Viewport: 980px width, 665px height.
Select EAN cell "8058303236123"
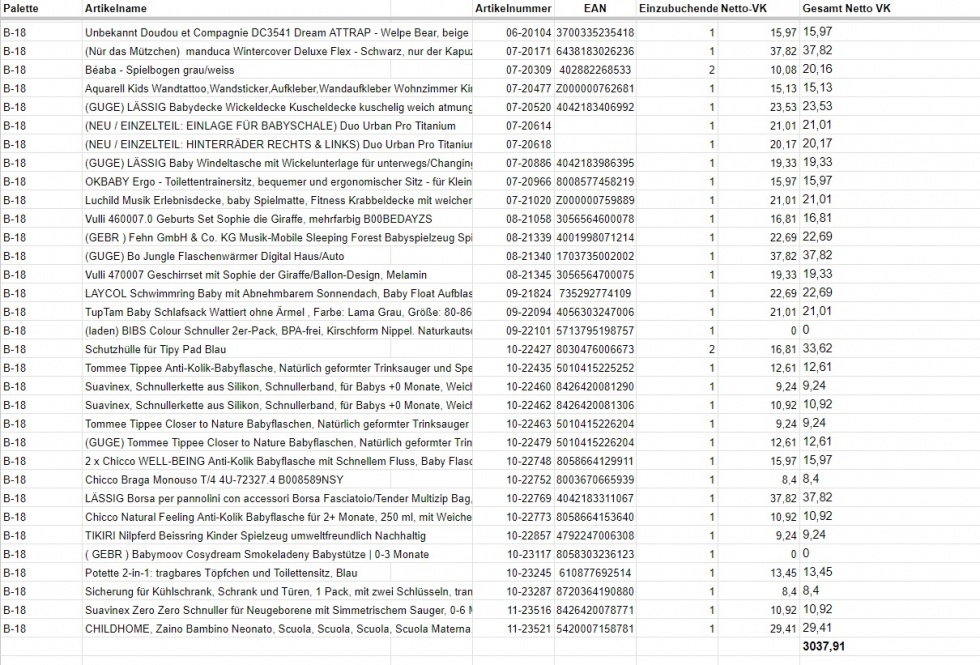(x=595, y=554)
